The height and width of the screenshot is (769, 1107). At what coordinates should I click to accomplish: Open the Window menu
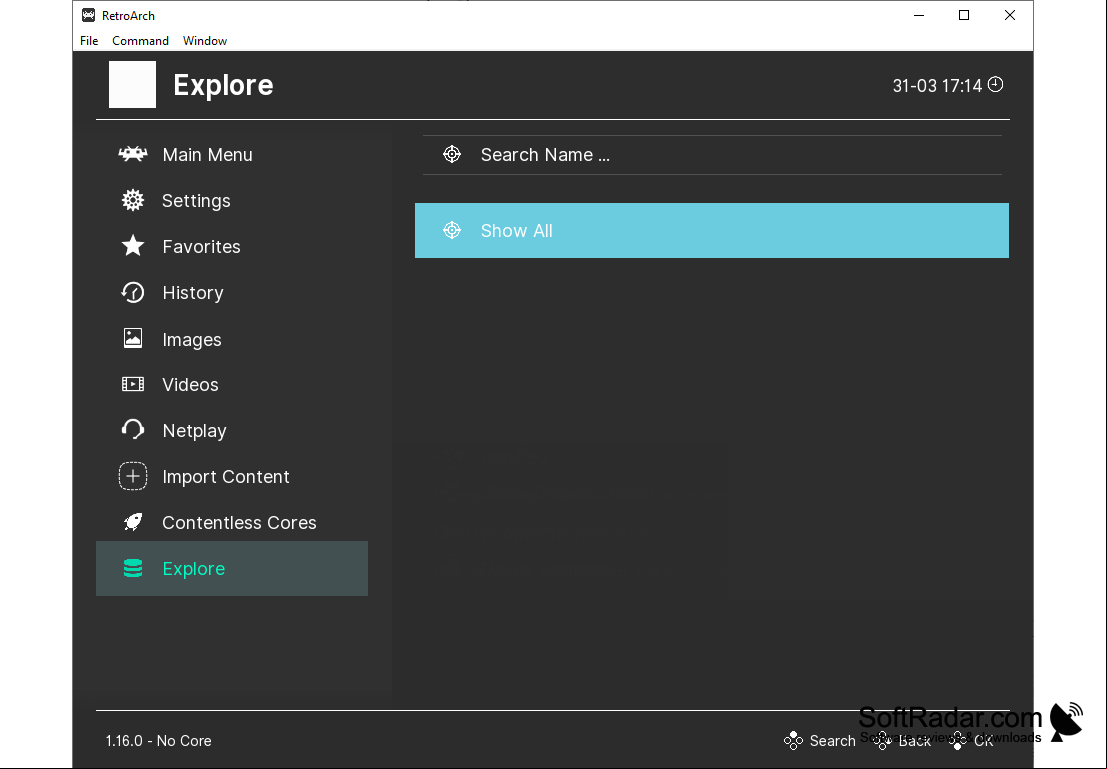click(x=205, y=41)
